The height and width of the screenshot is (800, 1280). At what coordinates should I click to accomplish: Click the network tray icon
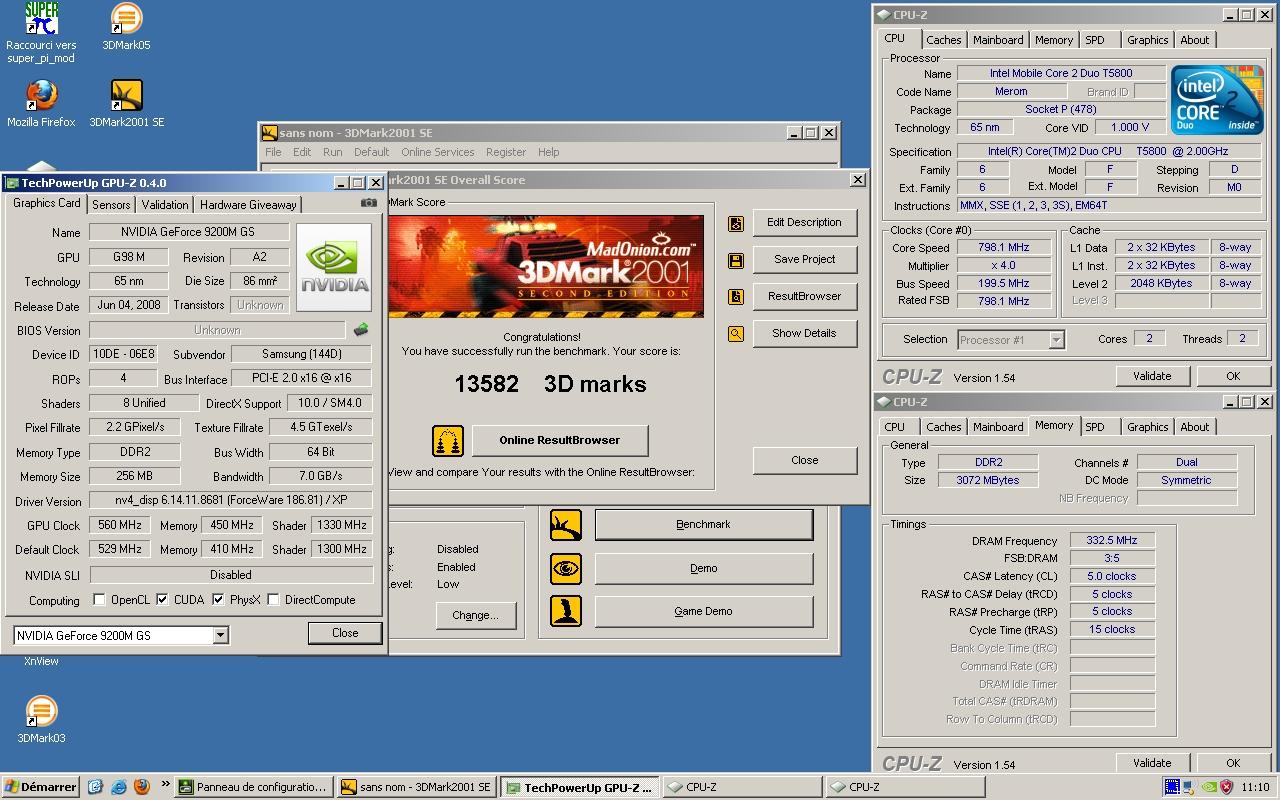click(x=1190, y=787)
